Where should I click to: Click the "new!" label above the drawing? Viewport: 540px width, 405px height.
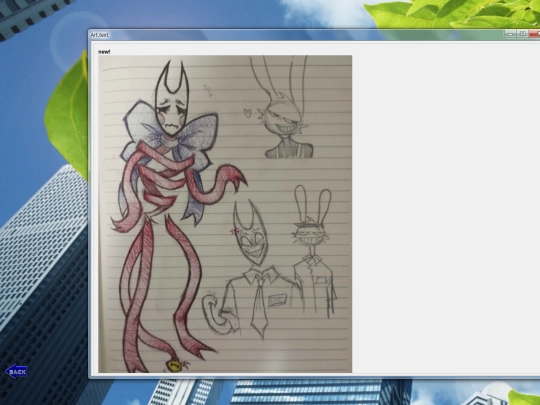pos(104,52)
